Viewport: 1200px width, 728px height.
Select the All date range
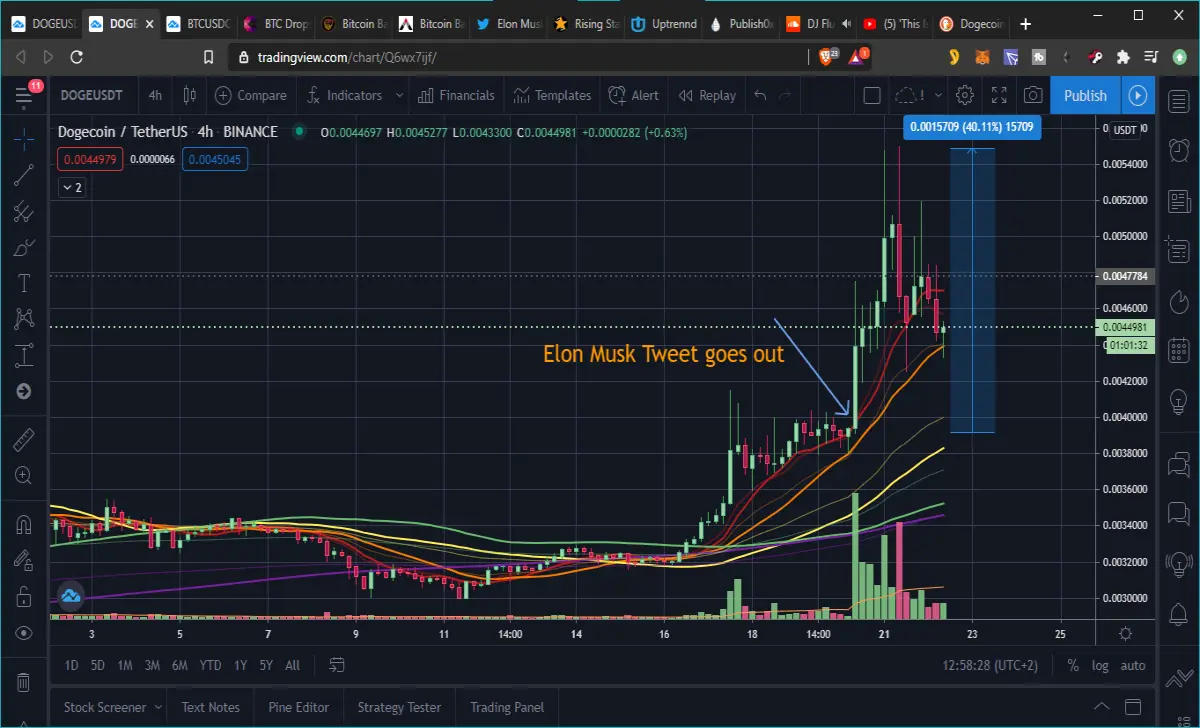pyautogui.click(x=292, y=665)
